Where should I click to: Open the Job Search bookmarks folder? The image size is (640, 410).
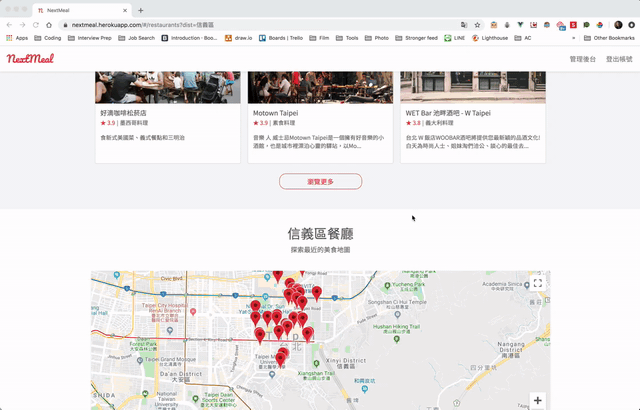(x=137, y=38)
